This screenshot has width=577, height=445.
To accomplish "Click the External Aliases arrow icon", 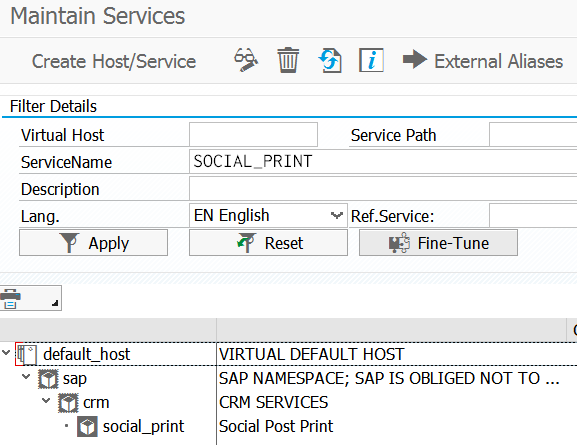I will [415, 59].
